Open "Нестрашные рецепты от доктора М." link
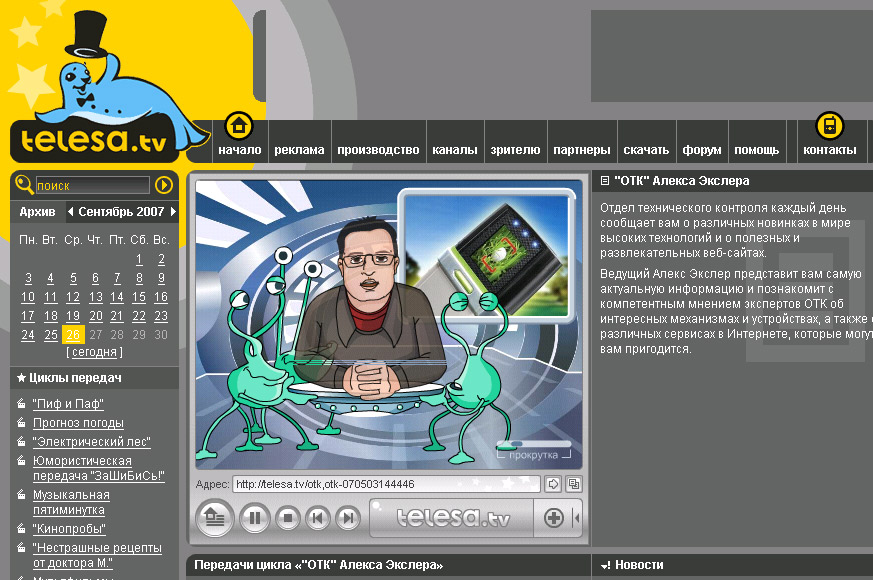 click(x=97, y=555)
